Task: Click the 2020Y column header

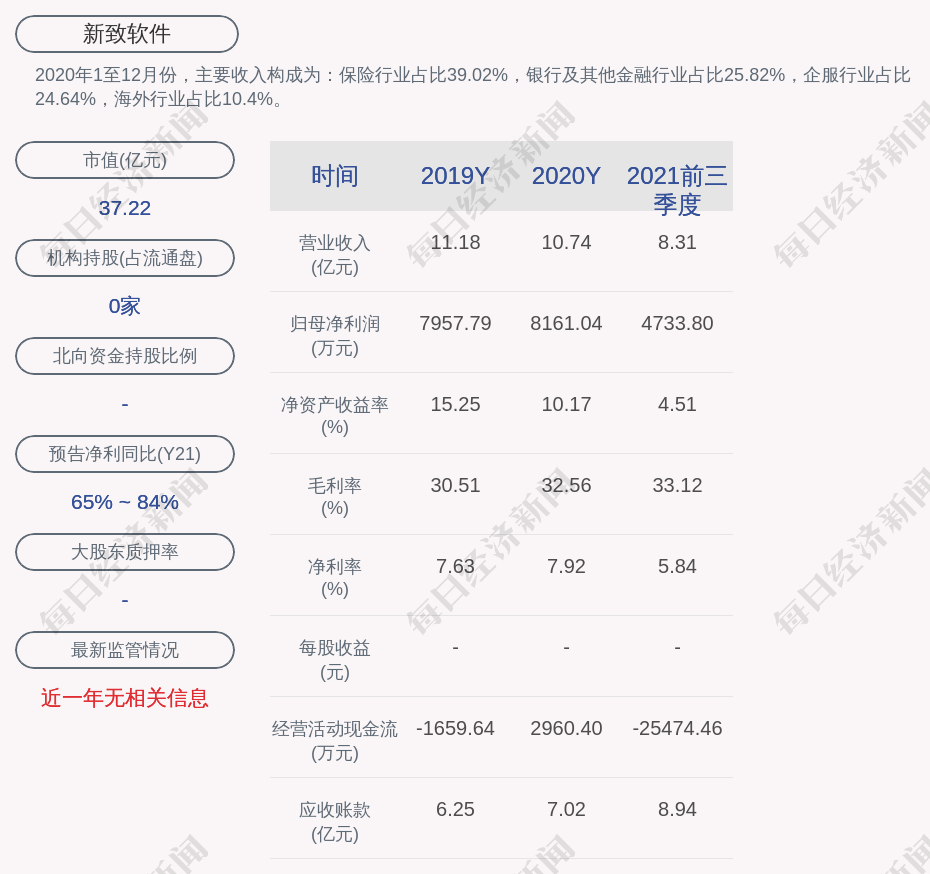Action: (x=566, y=176)
